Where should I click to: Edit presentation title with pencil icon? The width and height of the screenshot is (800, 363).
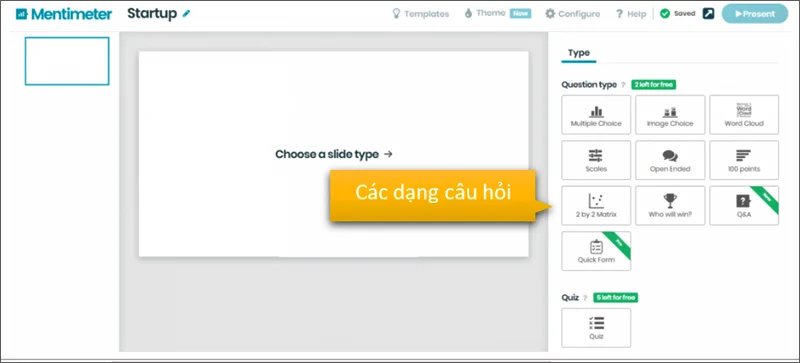pos(187,14)
